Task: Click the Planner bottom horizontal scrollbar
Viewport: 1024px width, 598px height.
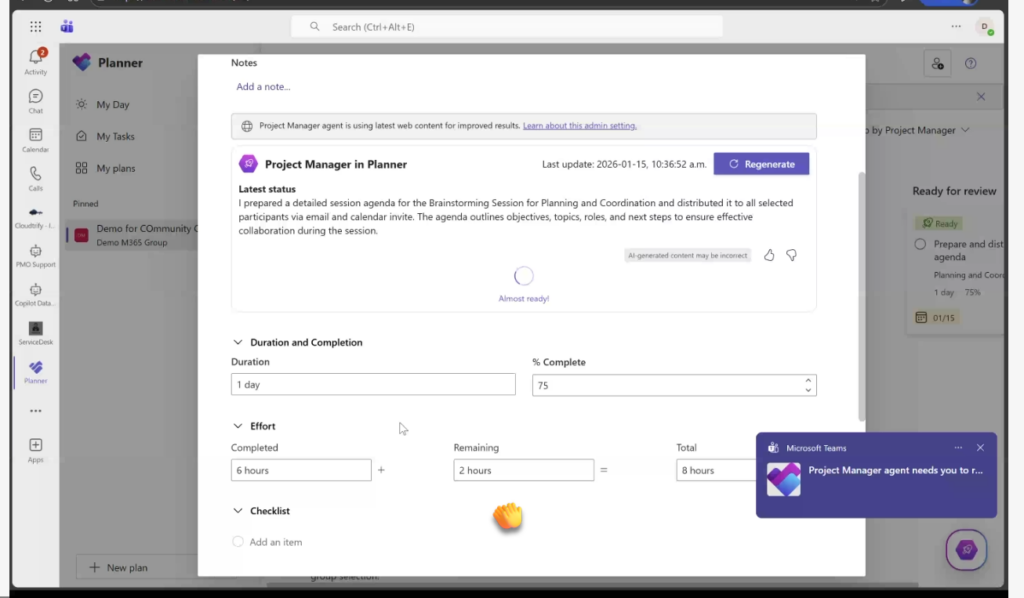Action: (592, 584)
